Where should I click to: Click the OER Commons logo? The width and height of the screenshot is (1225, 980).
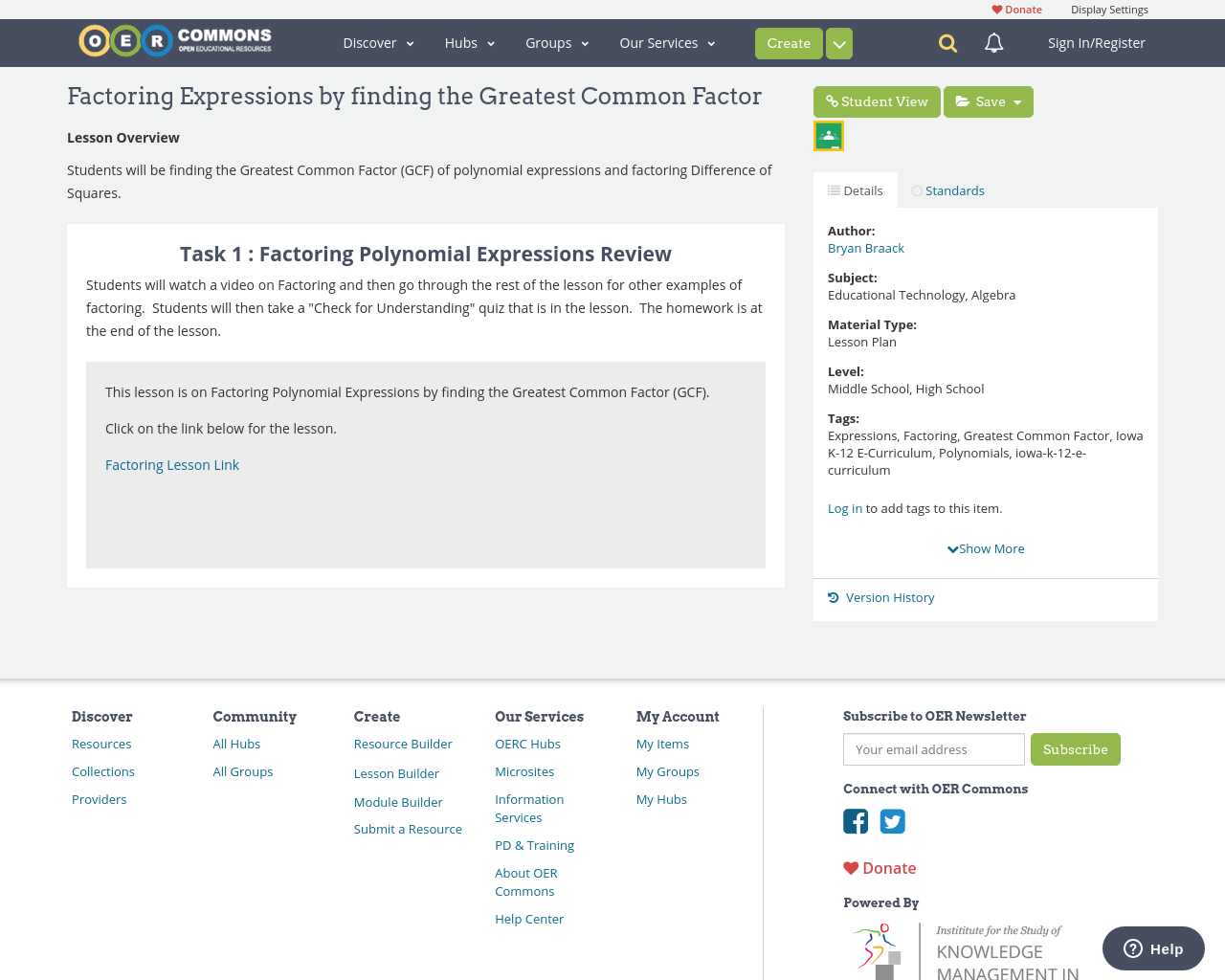point(174,40)
